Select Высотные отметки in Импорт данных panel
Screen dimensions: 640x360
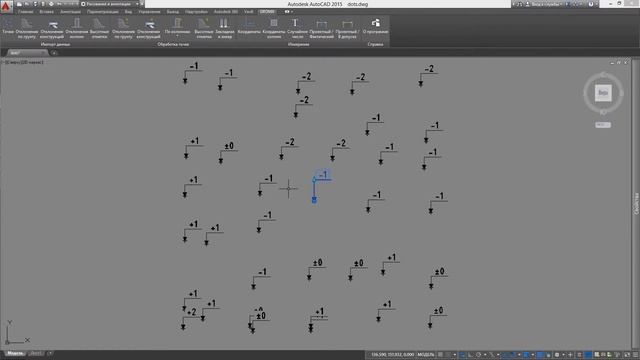click(x=99, y=28)
